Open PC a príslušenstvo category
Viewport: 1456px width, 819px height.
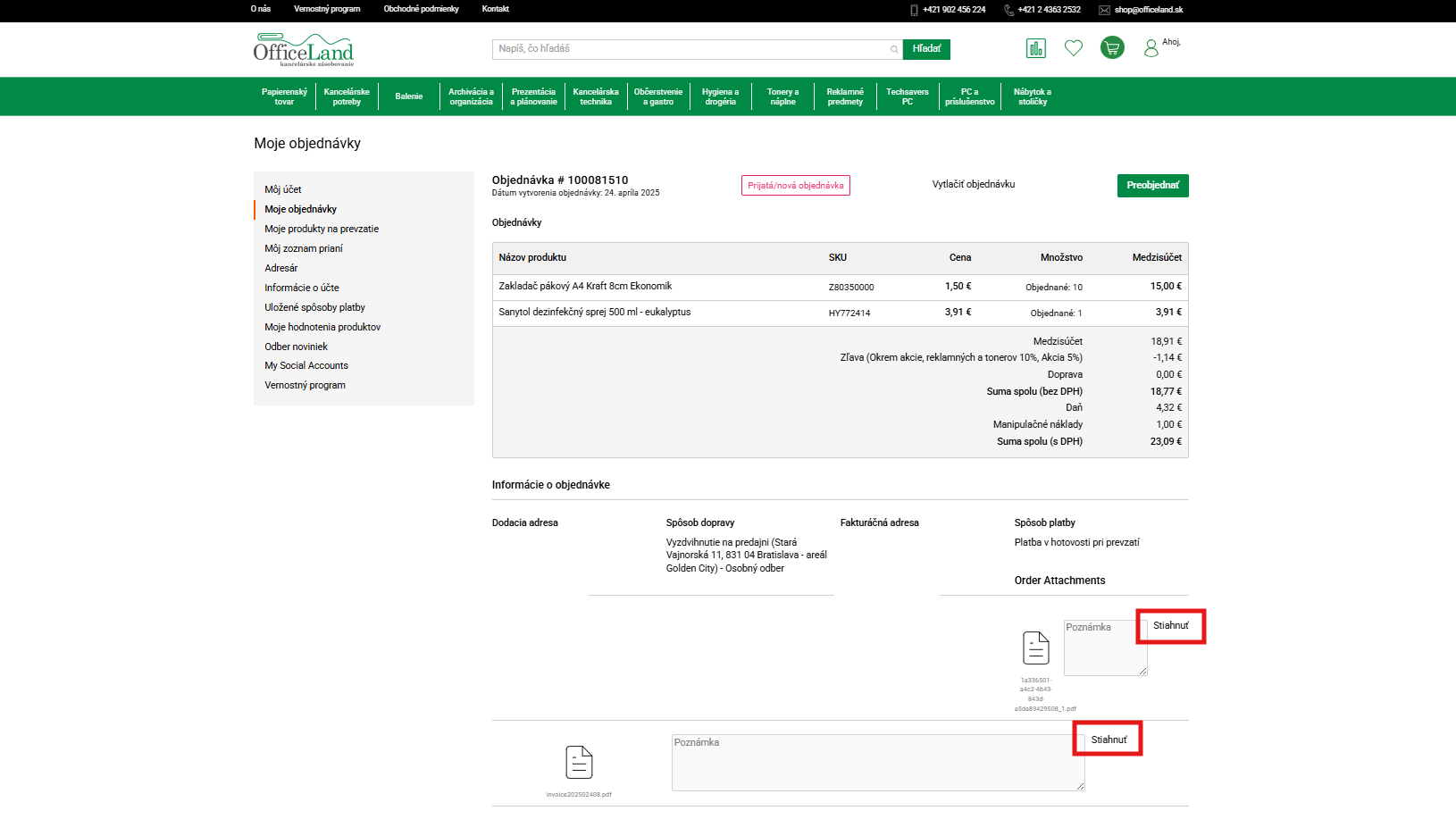pyautogui.click(x=969, y=96)
